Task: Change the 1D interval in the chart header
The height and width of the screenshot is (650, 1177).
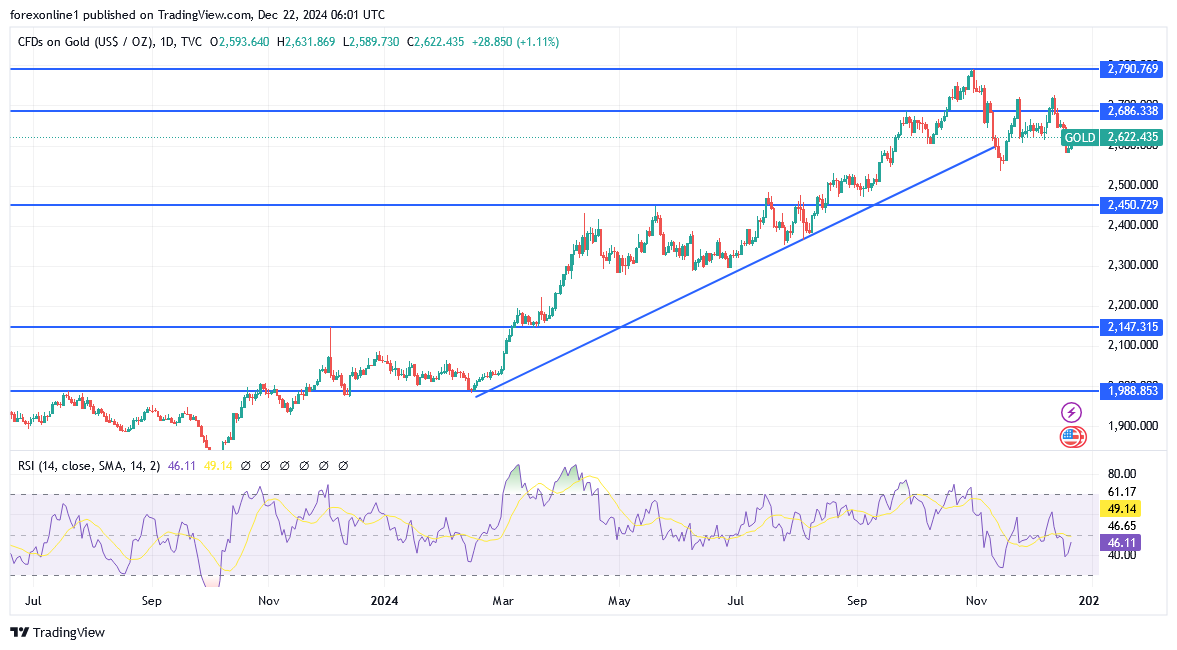Action: 167,42
